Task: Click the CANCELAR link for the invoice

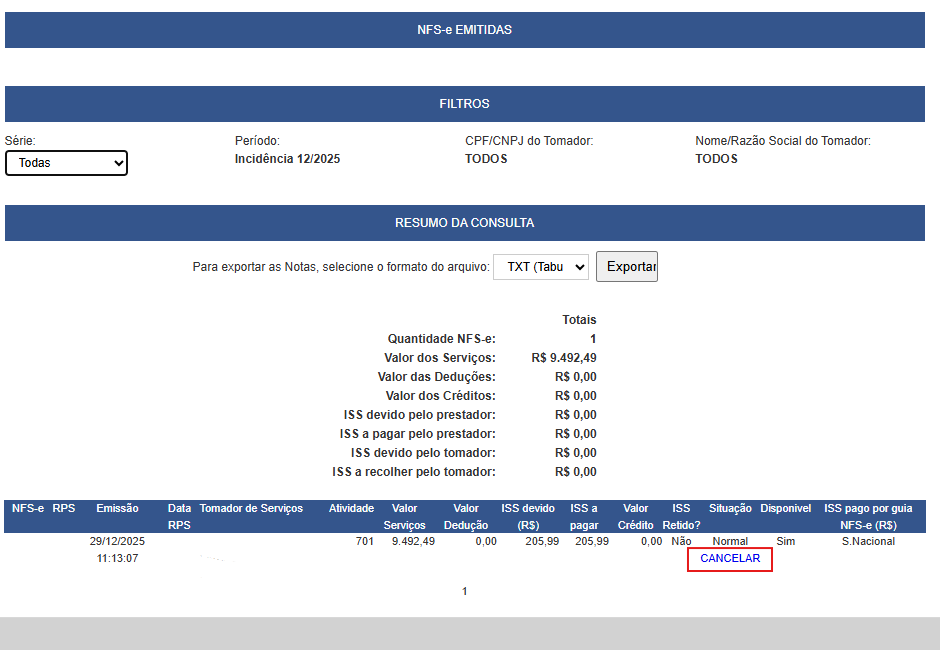Action: [730, 559]
